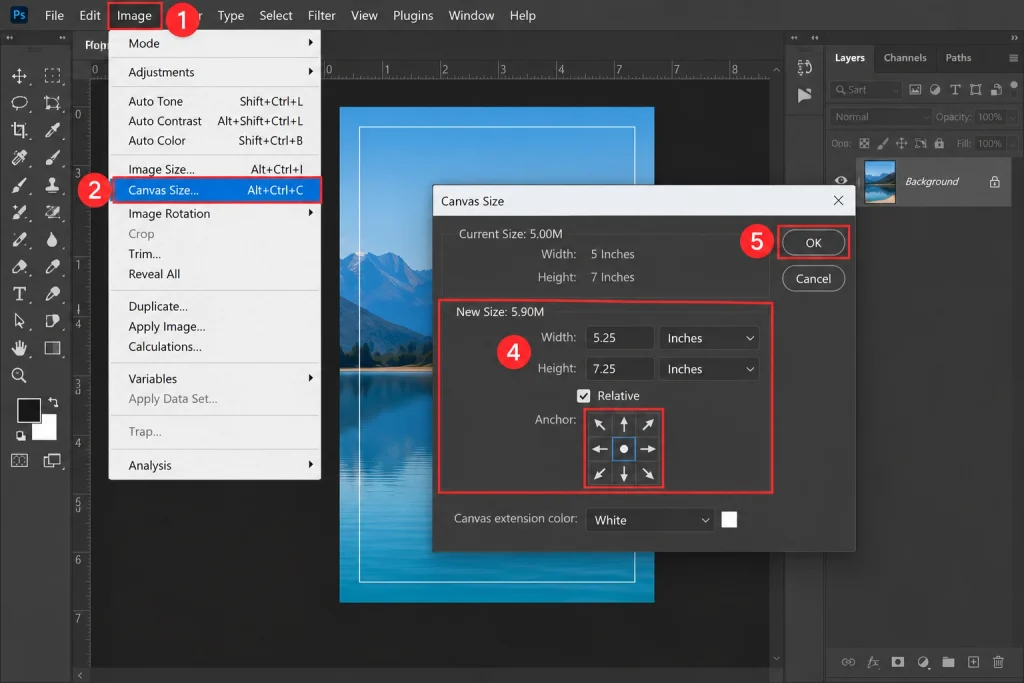Screen dimensions: 1024x683
Task: Delete layer with trash icon
Action: point(998,662)
